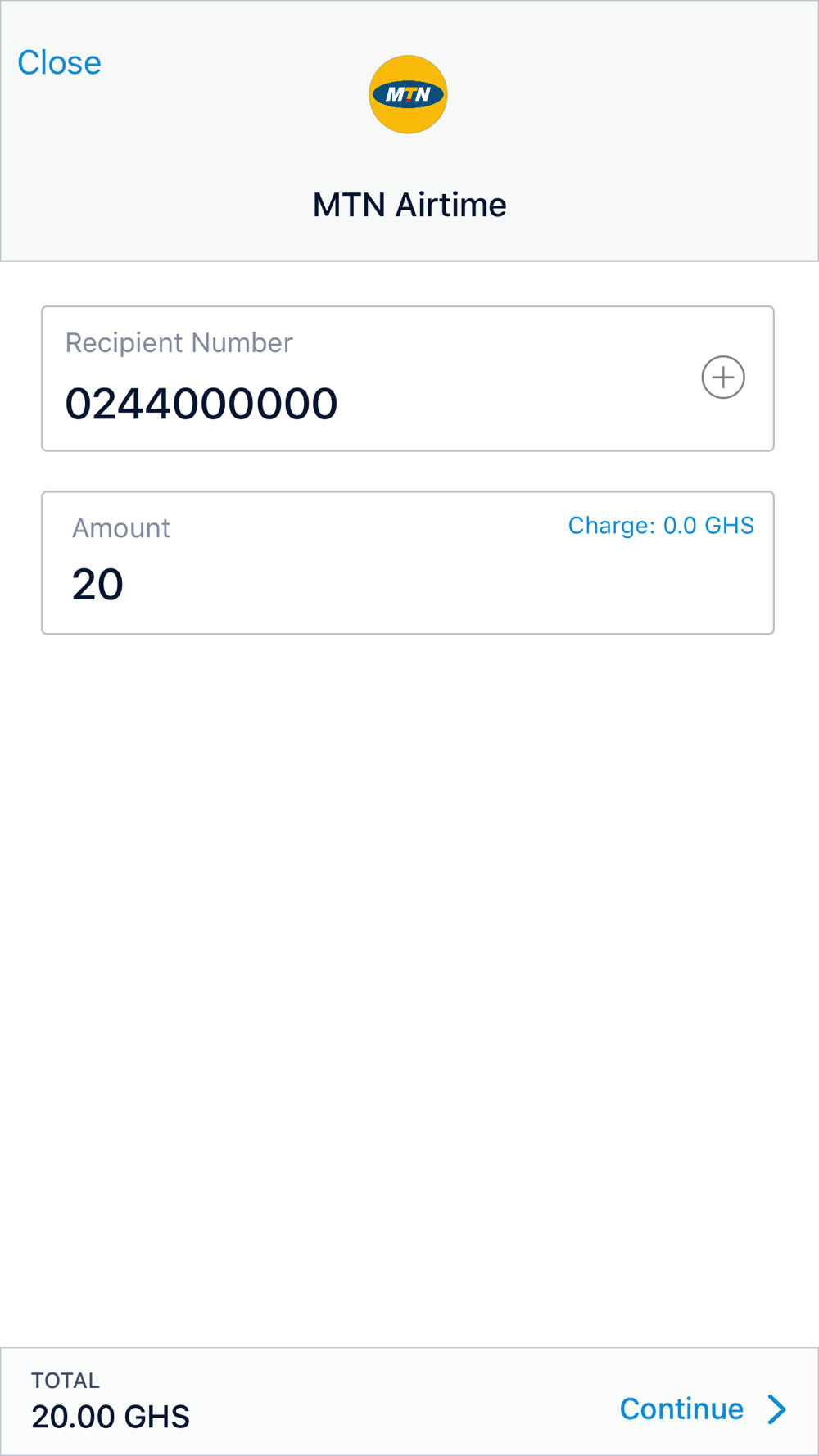Image resolution: width=819 pixels, height=1456 pixels.
Task: Click the Recipient Number label
Action: (x=179, y=343)
